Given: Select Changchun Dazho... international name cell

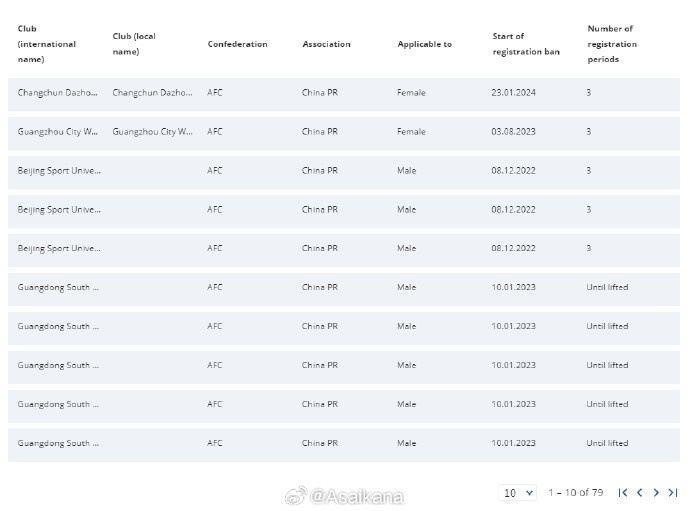Looking at the screenshot, I should pos(57,92).
